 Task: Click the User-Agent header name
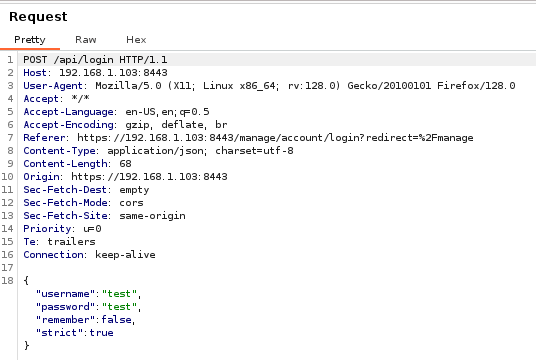pyautogui.click(x=53, y=85)
